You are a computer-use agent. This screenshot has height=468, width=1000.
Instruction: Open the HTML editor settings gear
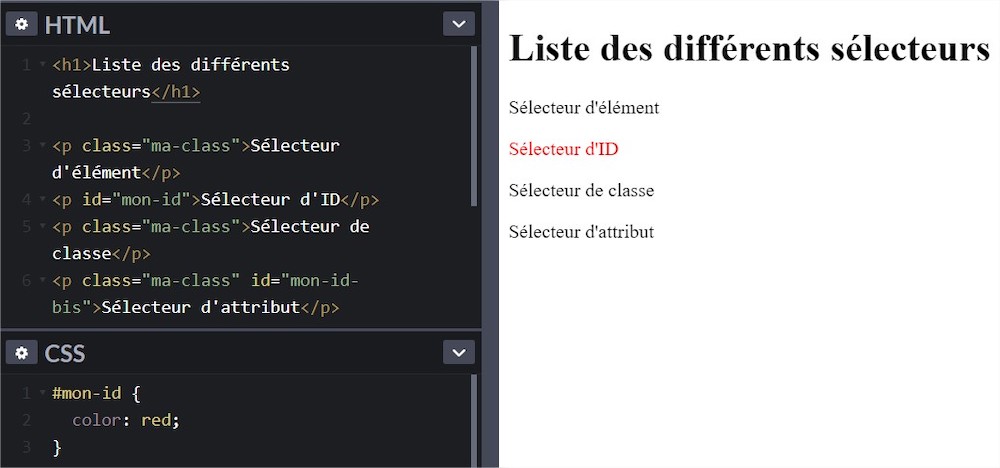pos(22,25)
